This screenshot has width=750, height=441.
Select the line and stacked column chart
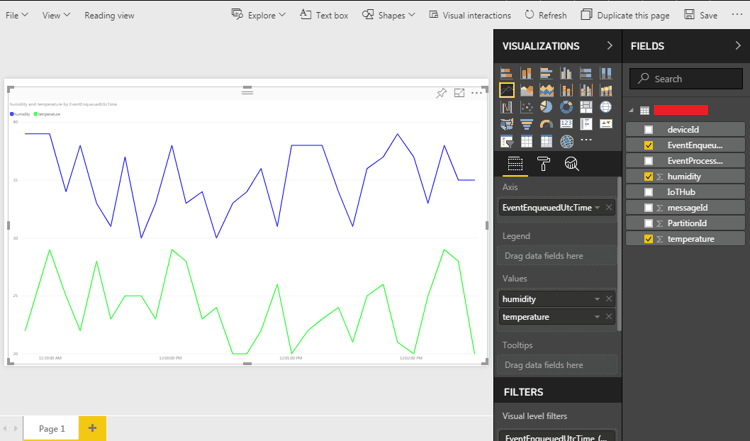pos(566,90)
